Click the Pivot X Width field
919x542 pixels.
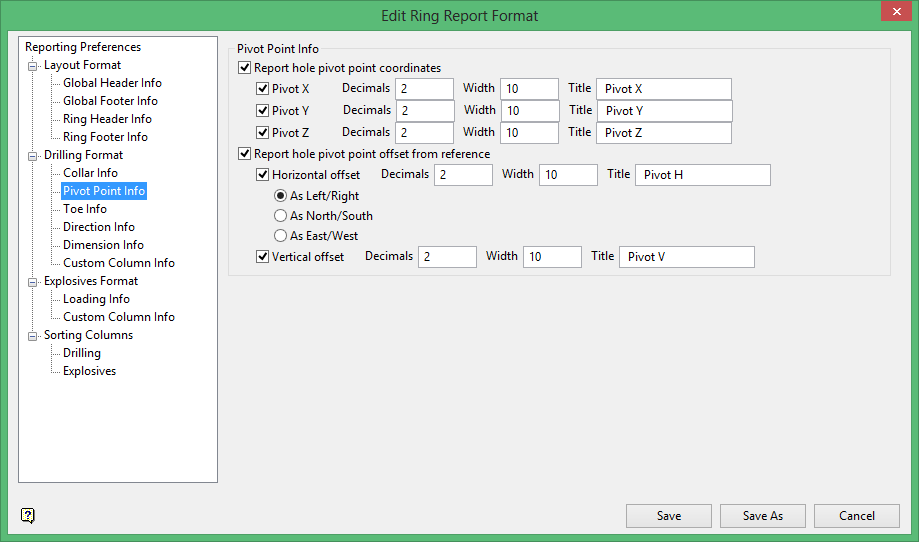point(529,89)
